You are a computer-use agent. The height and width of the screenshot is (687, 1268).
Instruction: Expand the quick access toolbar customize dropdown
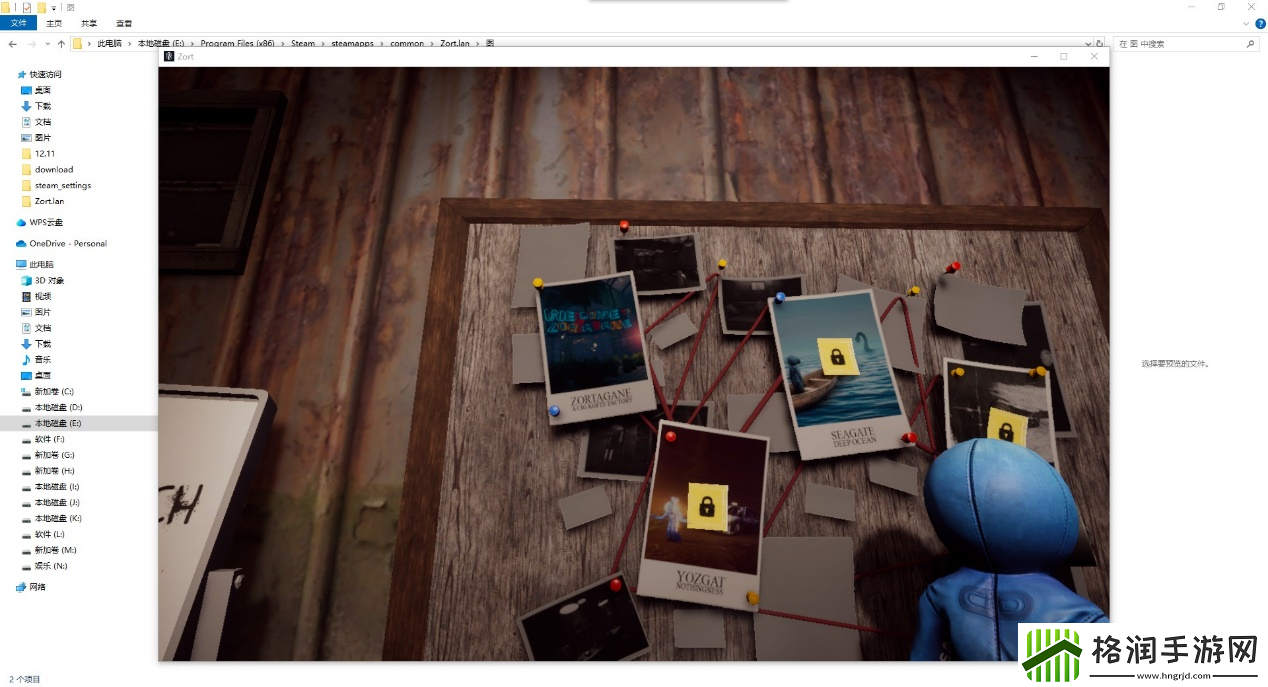[x=54, y=7]
